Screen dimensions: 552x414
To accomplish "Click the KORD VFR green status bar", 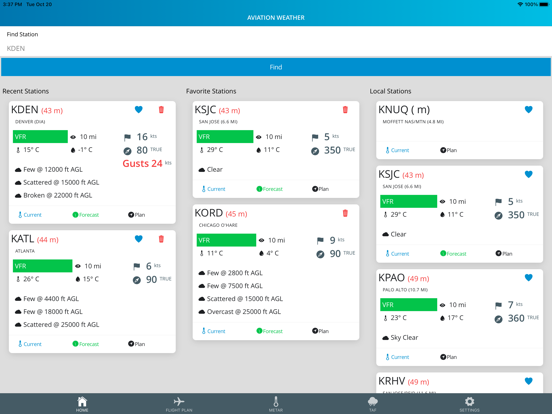I will click(x=226, y=240).
